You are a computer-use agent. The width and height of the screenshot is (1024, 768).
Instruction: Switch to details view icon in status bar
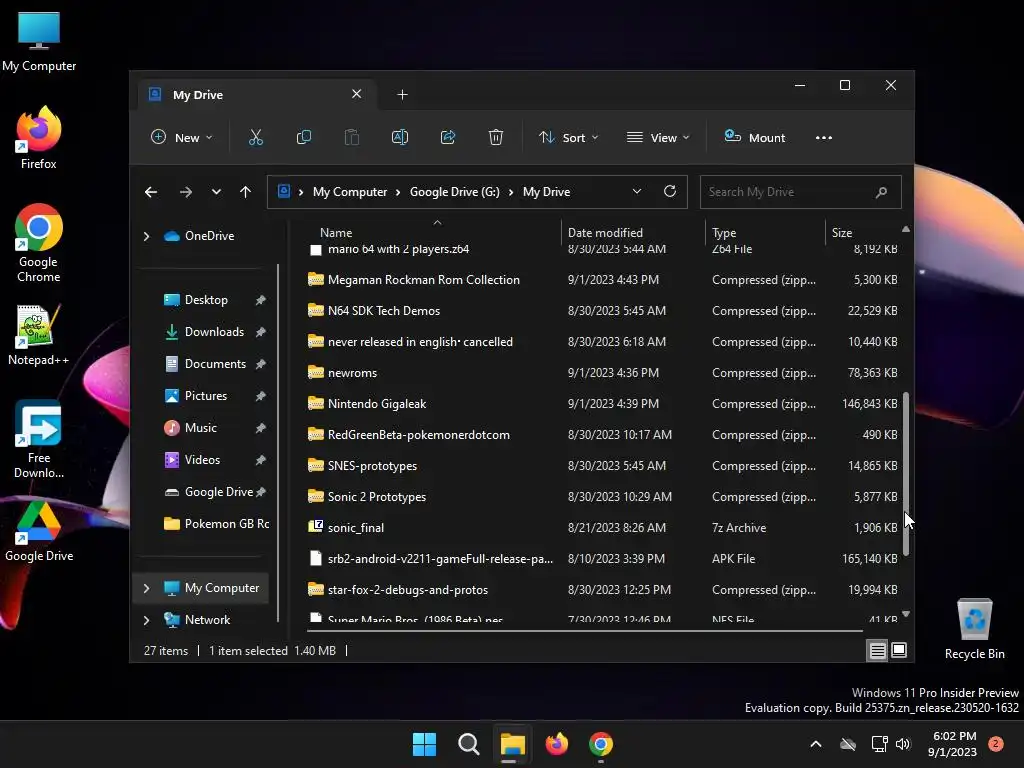[x=877, y=650]
